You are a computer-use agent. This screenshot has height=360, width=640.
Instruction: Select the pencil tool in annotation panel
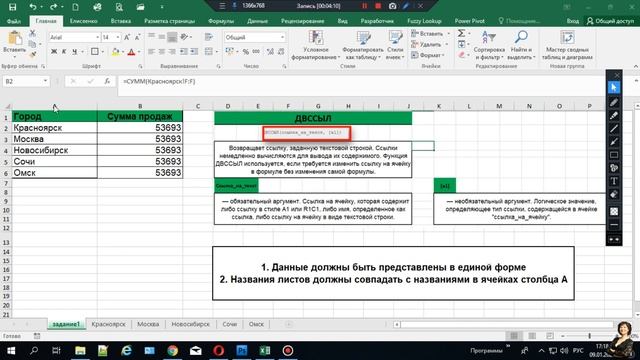click(x=614, y=102)
